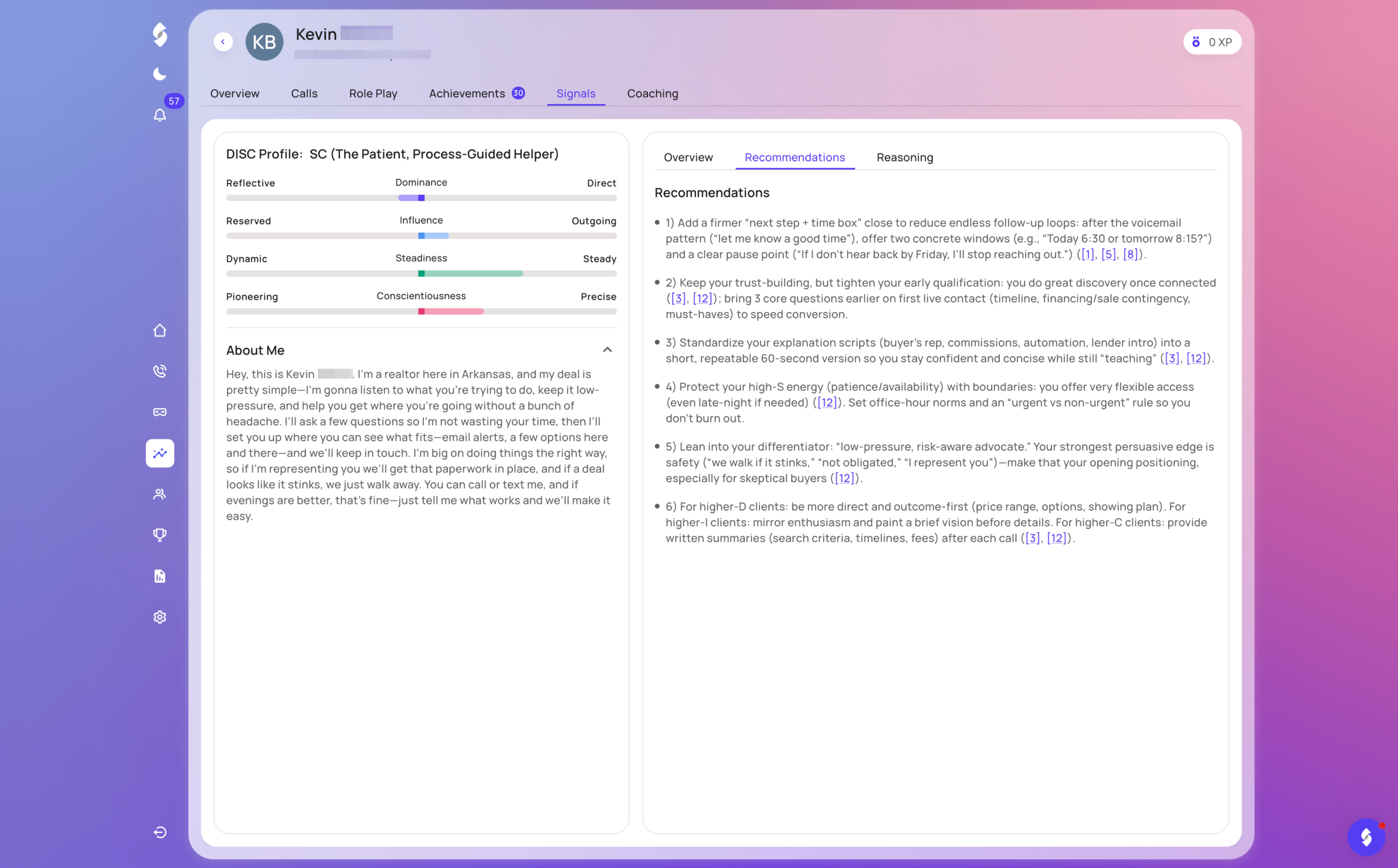This screenshot has width=1398, height=868.
Task: Select the trophy Achievements icon
Action: click(x=159, y=534)
